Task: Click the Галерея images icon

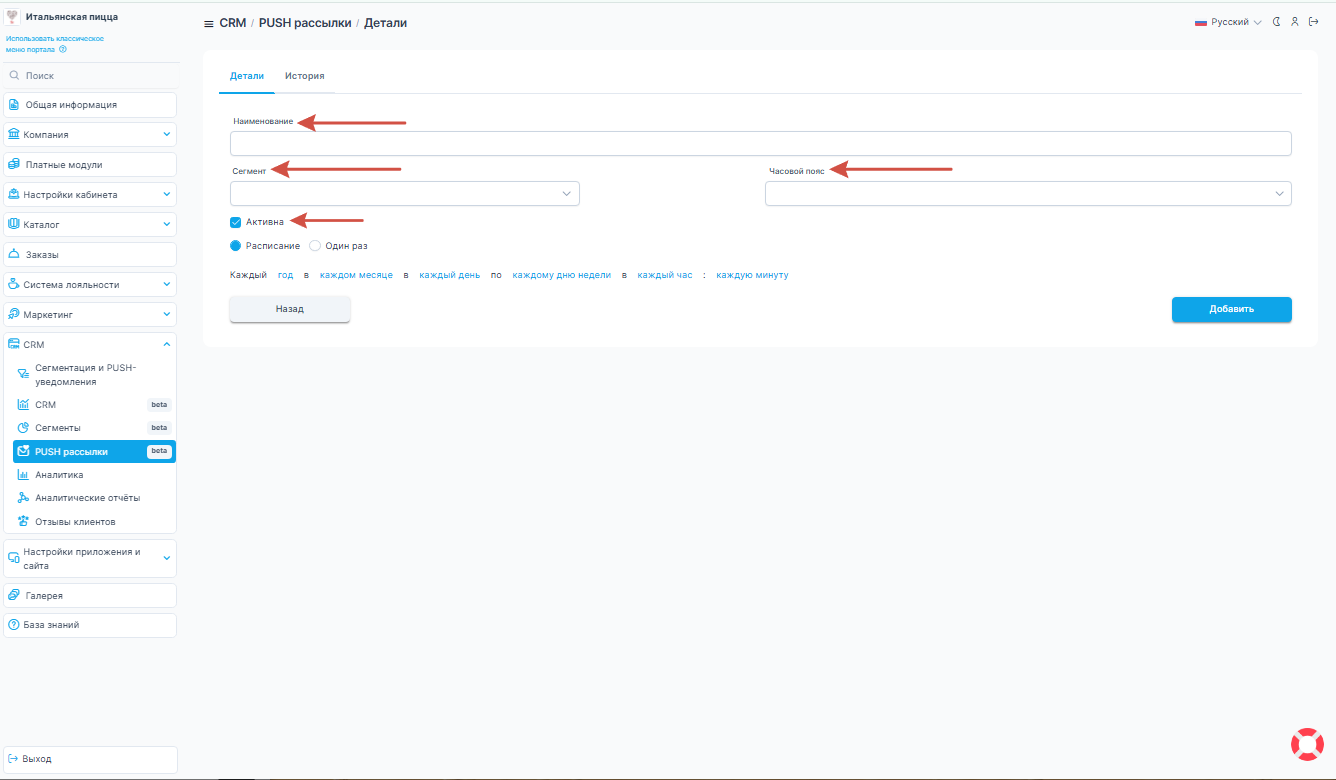Action: pos(14,596)
